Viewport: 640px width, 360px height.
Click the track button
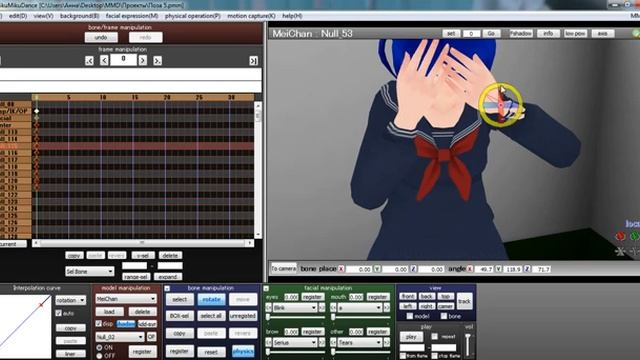(464, 301)
